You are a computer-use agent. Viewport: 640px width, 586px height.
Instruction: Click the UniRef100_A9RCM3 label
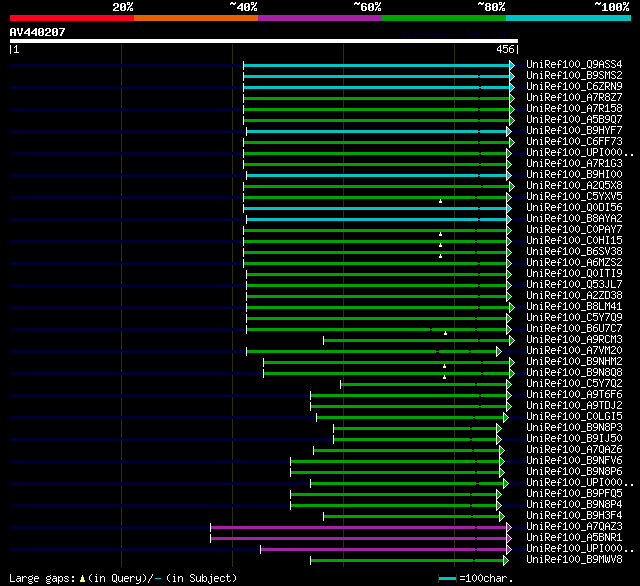pos(574,340)
